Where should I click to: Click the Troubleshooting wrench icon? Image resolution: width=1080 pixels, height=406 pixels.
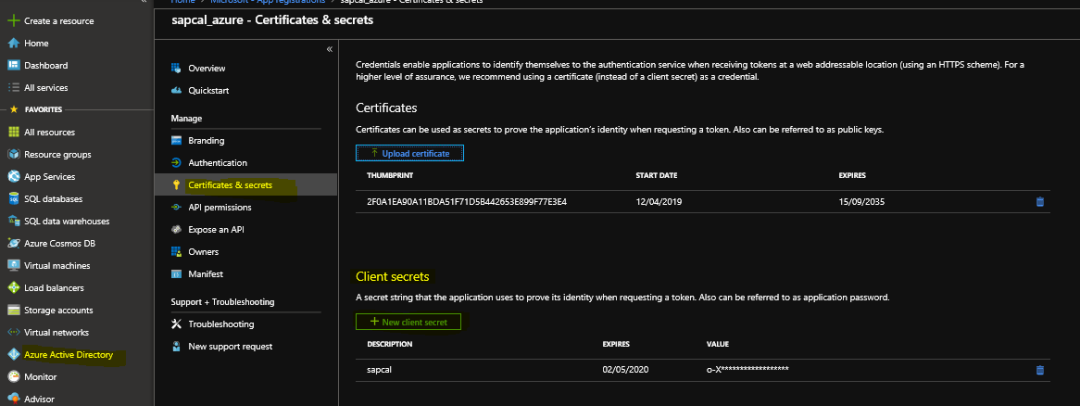pos(176,324)
